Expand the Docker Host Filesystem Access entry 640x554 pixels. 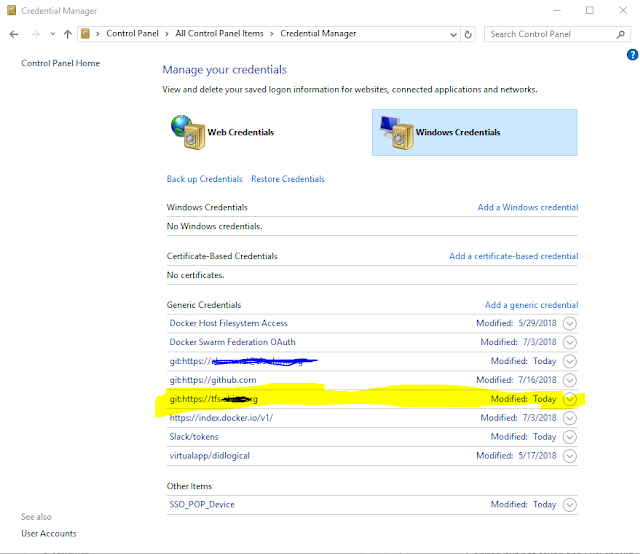[569, 323]
